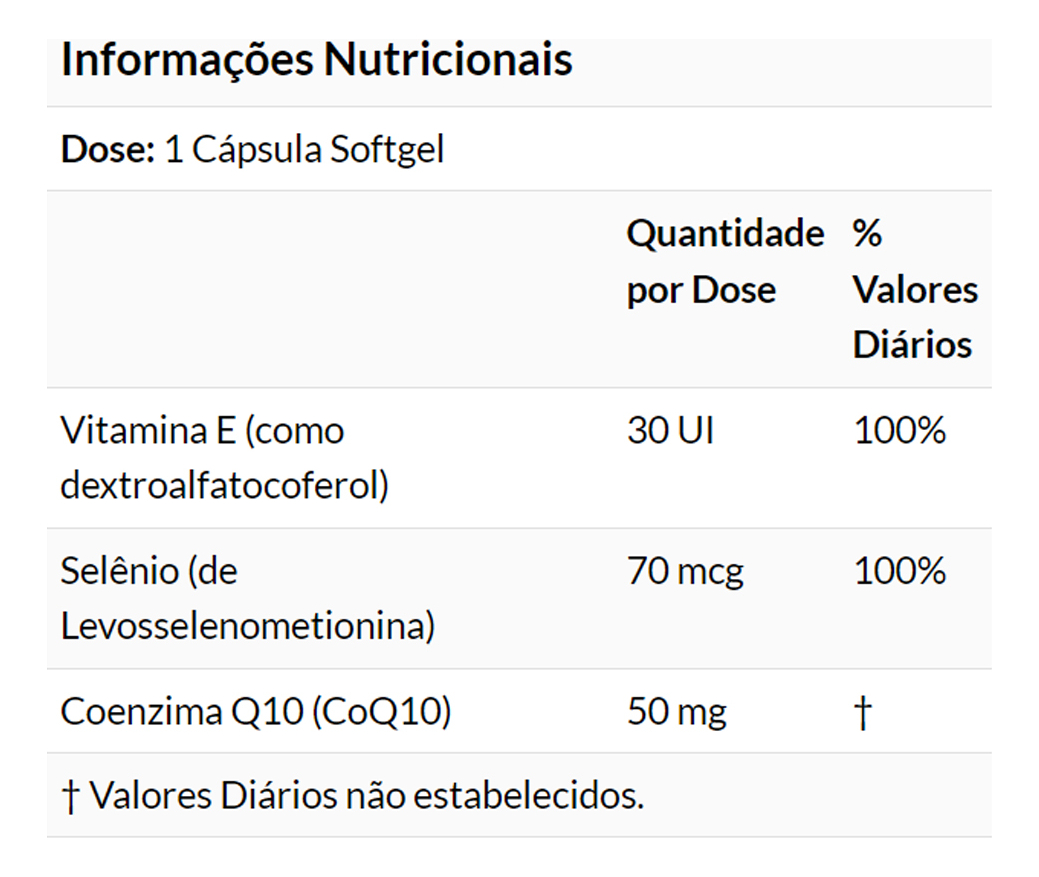Click the 100% value in Vitamina E row
1039x877 pixels.
coord(899,431)
